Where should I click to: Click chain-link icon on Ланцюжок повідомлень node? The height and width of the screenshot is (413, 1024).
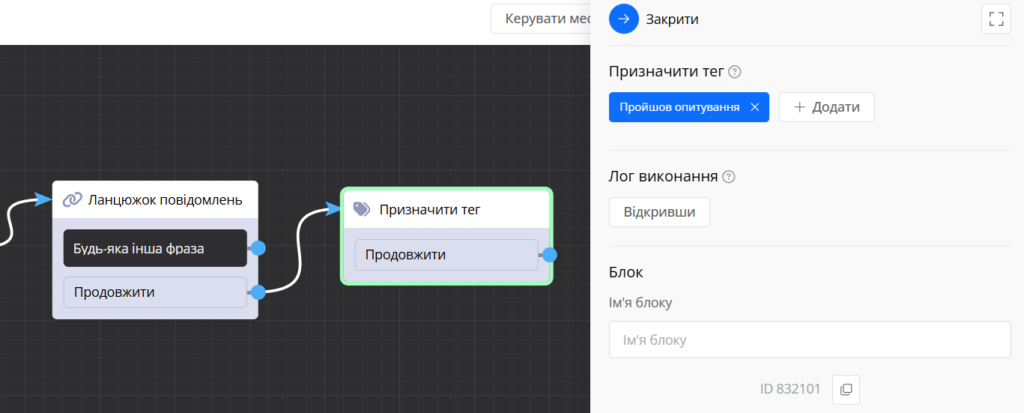[72, 199]
